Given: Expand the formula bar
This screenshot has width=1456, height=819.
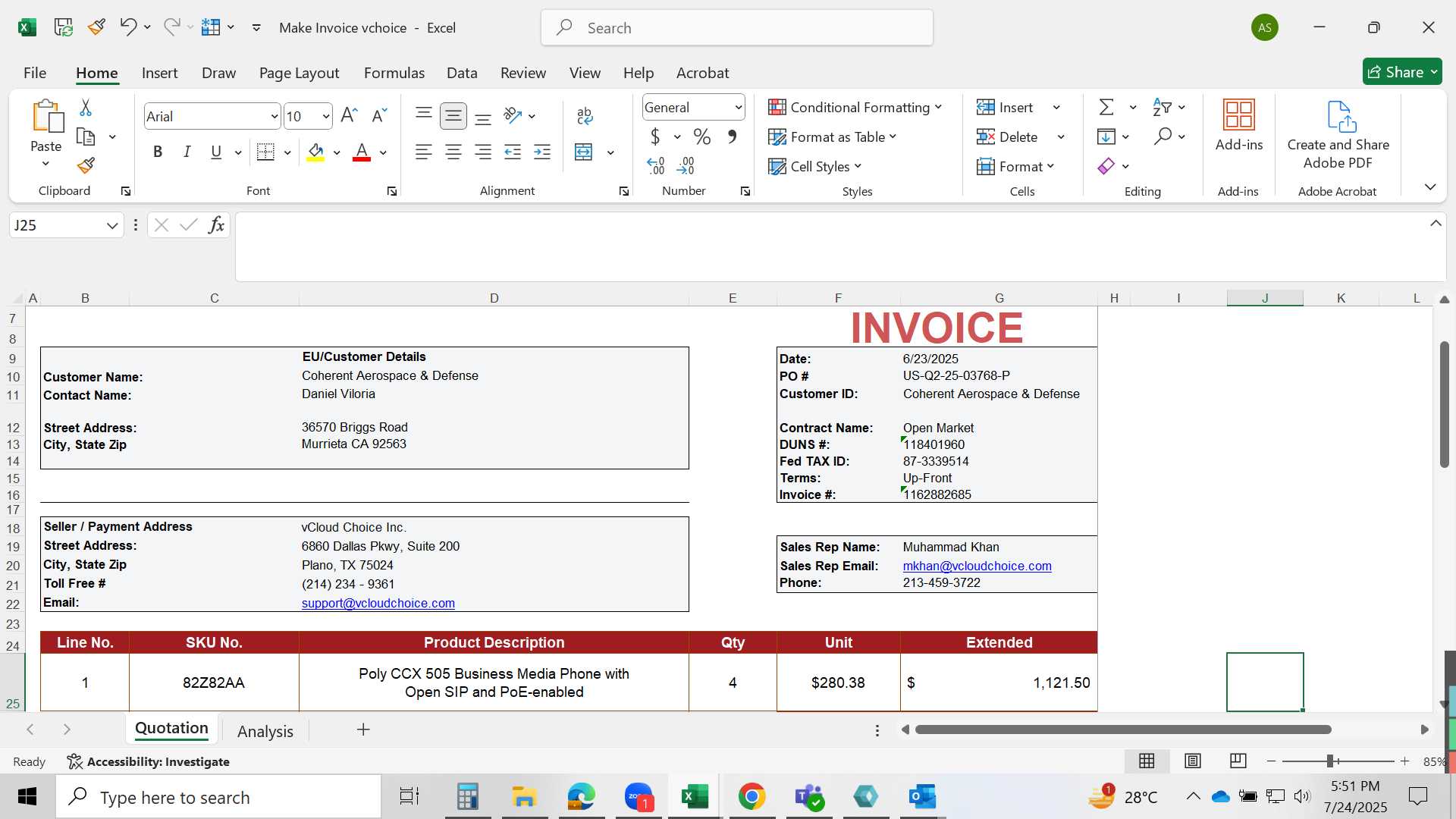Looking at the screenshot, I should click(1436, 223).
